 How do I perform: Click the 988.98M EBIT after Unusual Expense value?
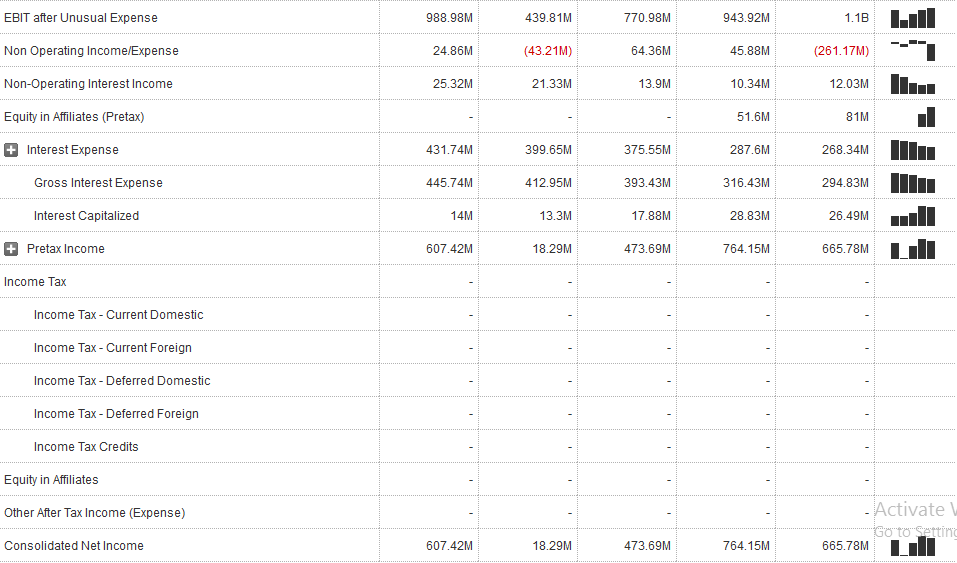(x=449, y=18)
